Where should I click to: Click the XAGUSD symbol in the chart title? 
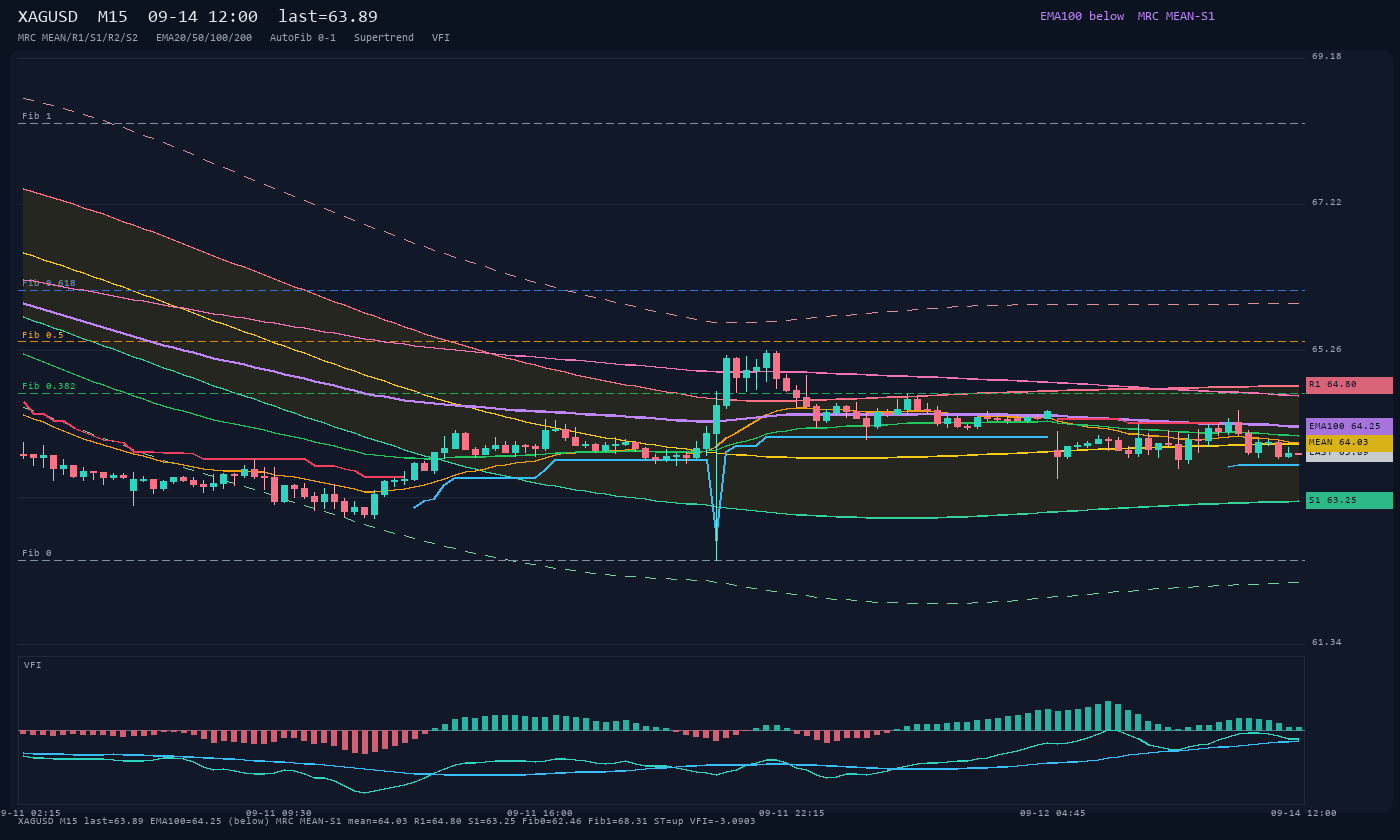[x=48, y=17]
